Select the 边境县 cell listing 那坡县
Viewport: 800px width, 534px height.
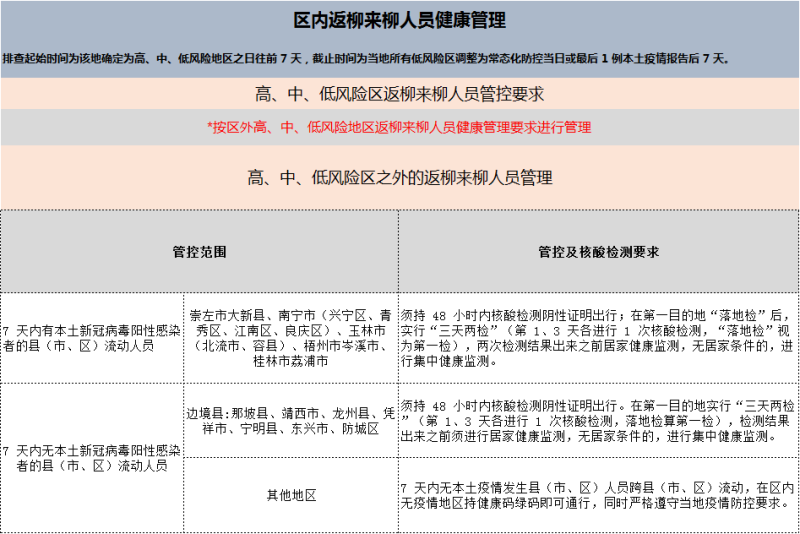tap(291, 420)
